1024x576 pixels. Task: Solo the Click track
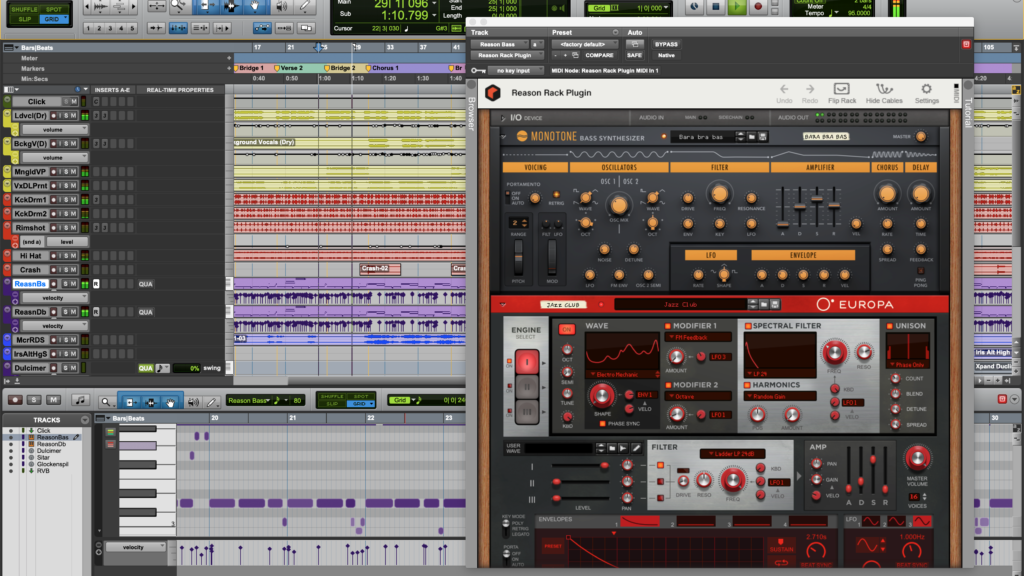click(x=65, y=101)
